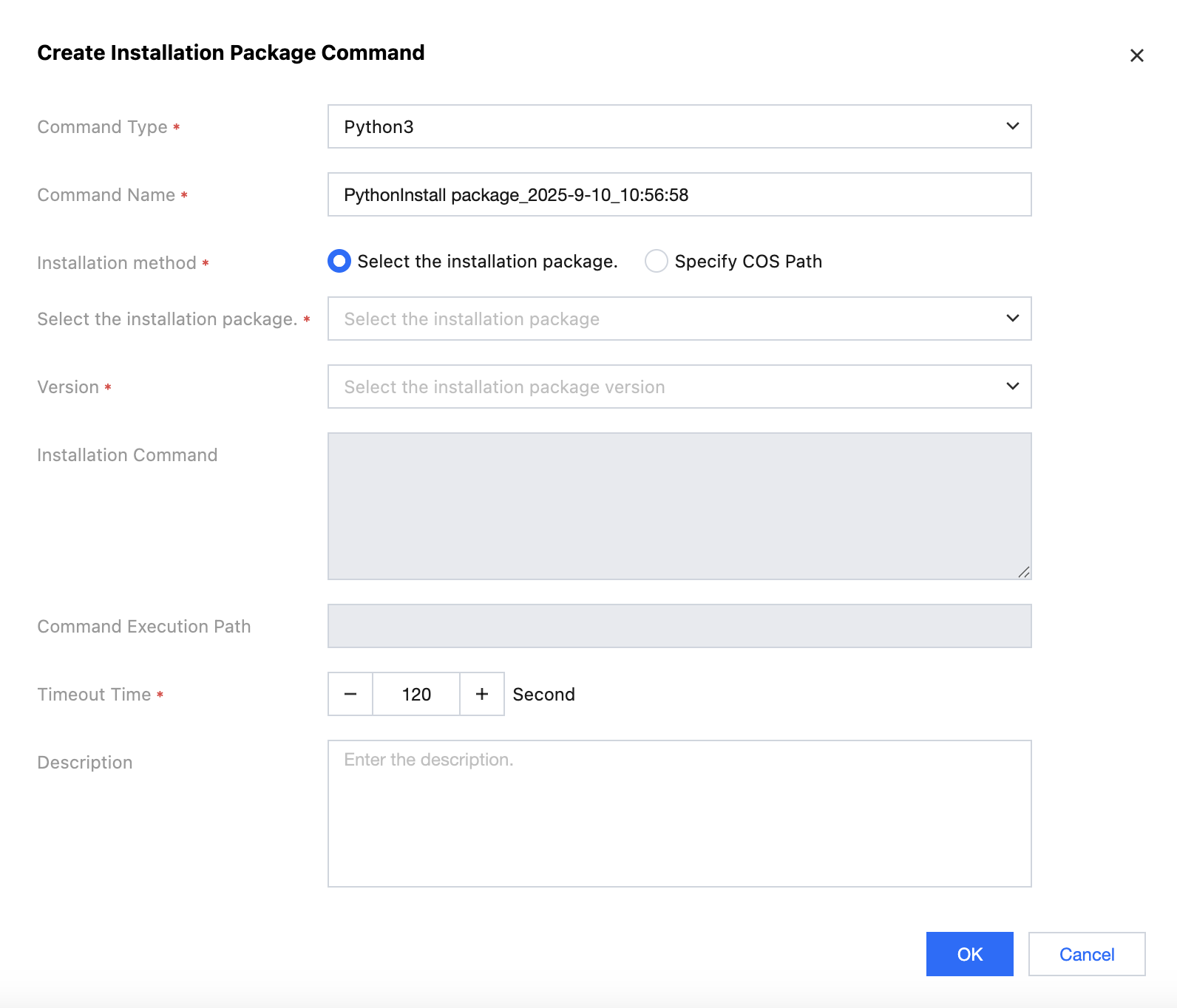This screenshot has height=1008, width=1177.
Task: Click the plus button for Timeout Time
Action: [x=482, y=694]
